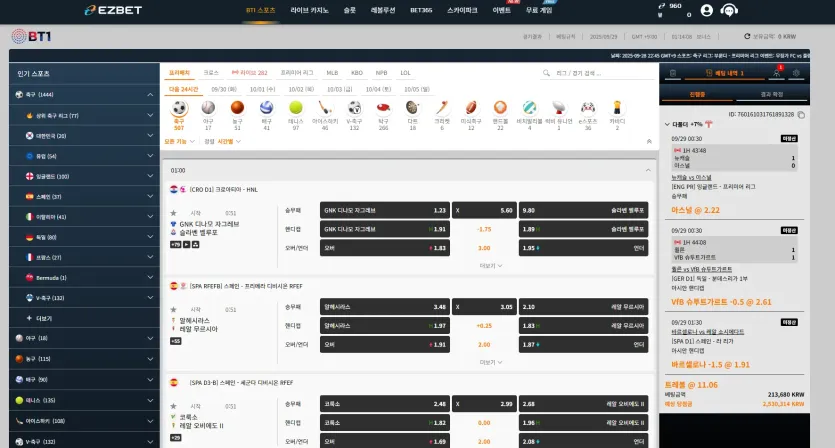Screen dimensions: 835x448
Task: Switch to the live 282 tab
Action: pyautogui.click(x=250, y=73)
